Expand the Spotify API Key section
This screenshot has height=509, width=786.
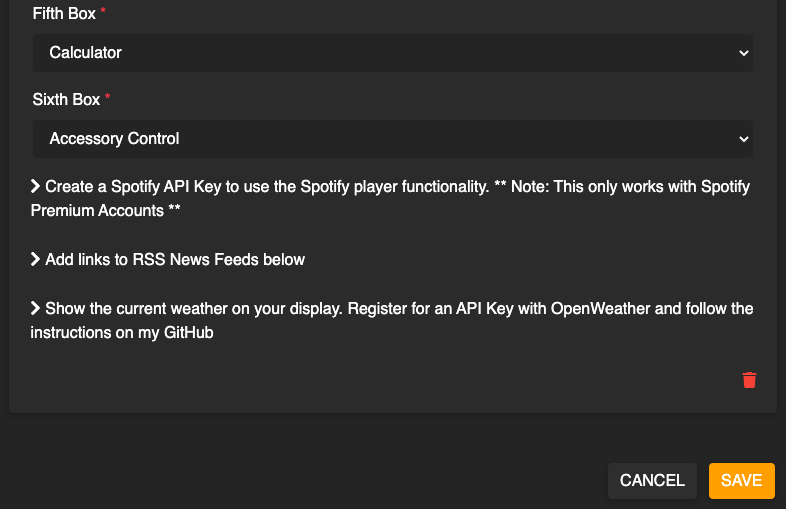(x=390, y=199)
